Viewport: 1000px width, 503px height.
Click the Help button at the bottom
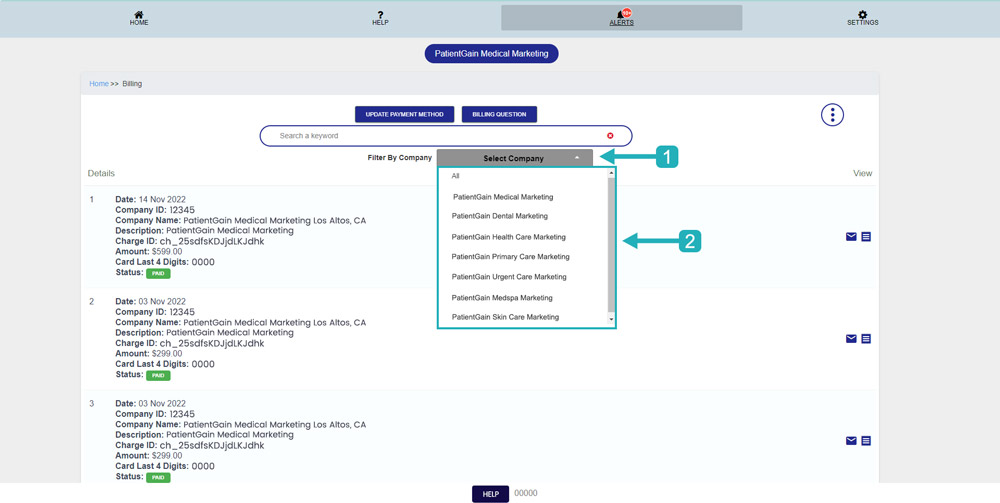click(x=490, y=494)
